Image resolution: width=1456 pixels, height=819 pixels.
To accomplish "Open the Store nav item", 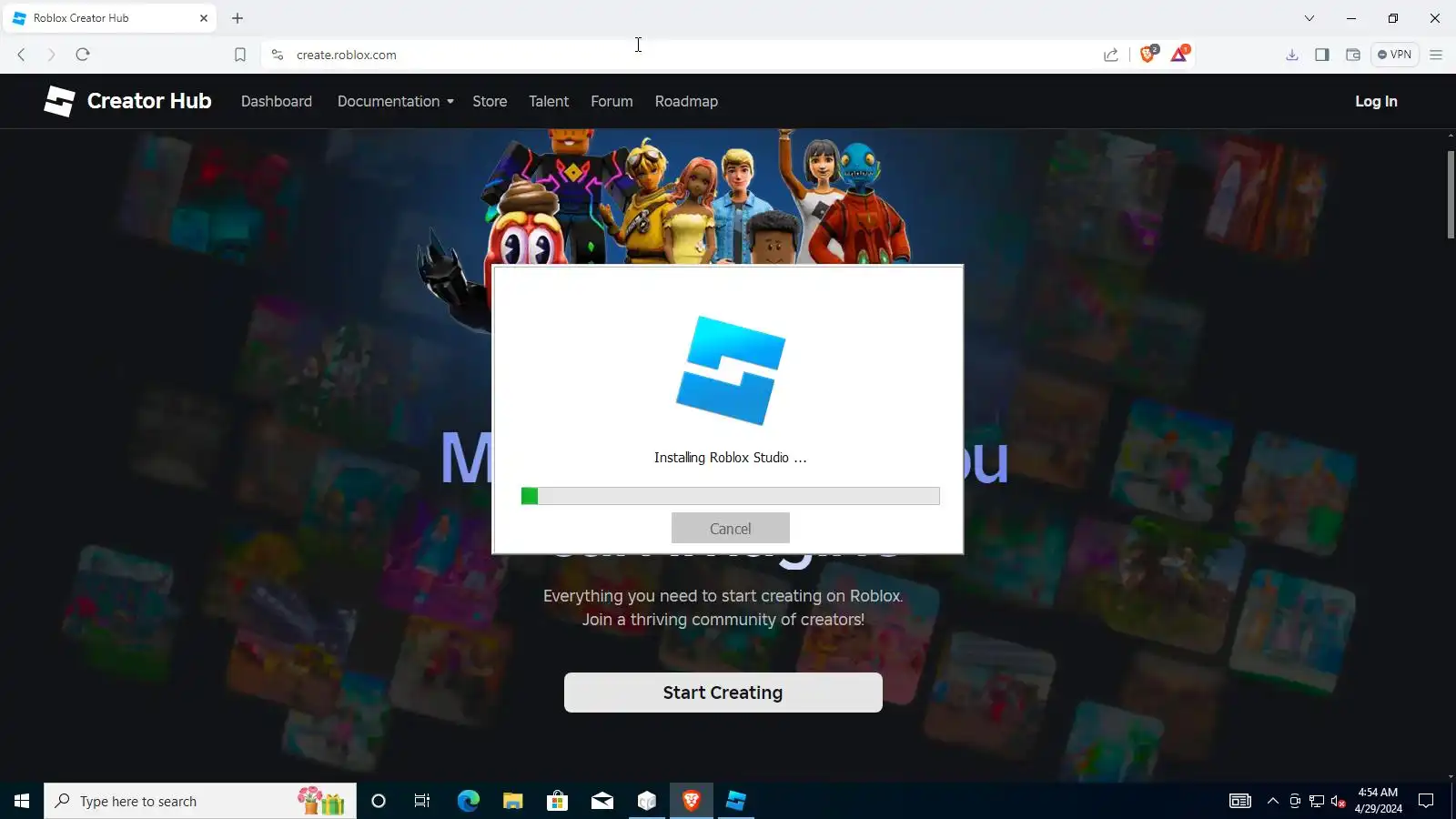I will [490, 101].
